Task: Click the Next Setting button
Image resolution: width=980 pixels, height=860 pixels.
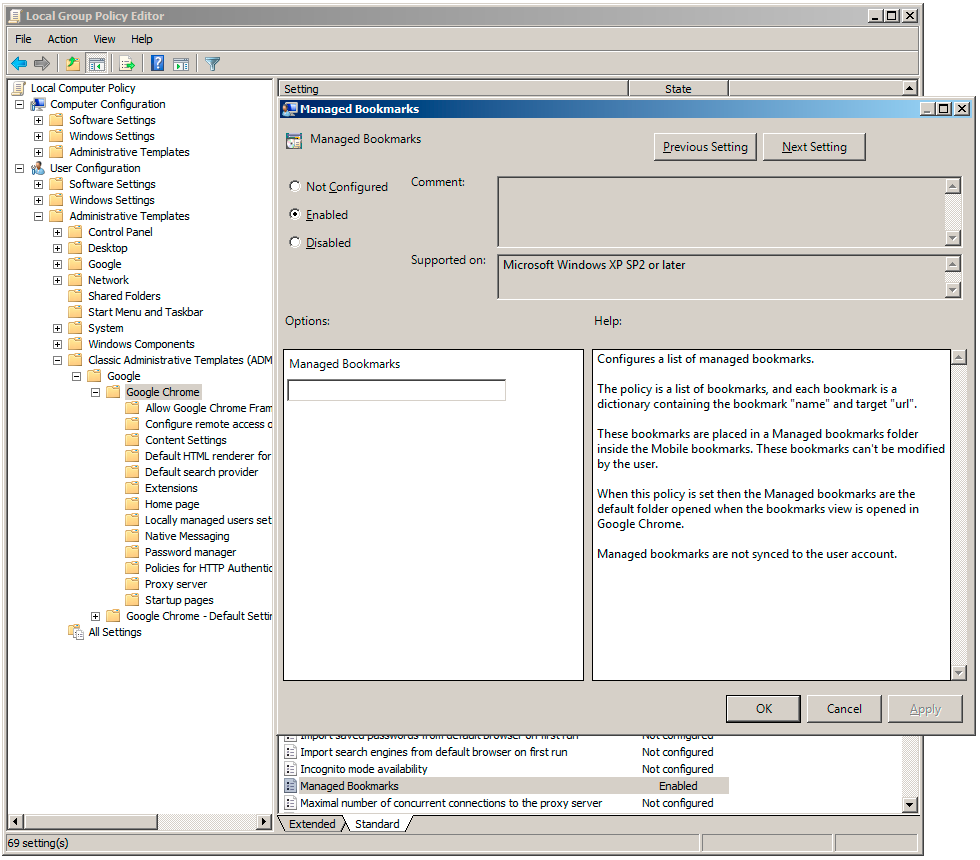Action: 814,146
